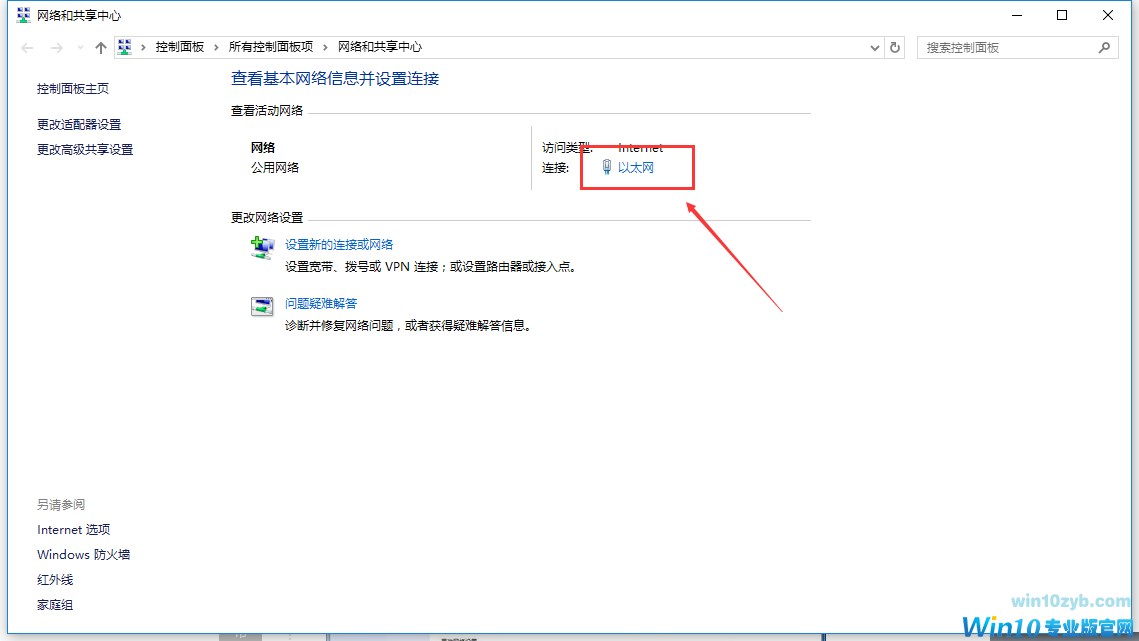Expand the address bar history dropdown
Viewport: 1139px width, 641px height.
click(874, 47)
